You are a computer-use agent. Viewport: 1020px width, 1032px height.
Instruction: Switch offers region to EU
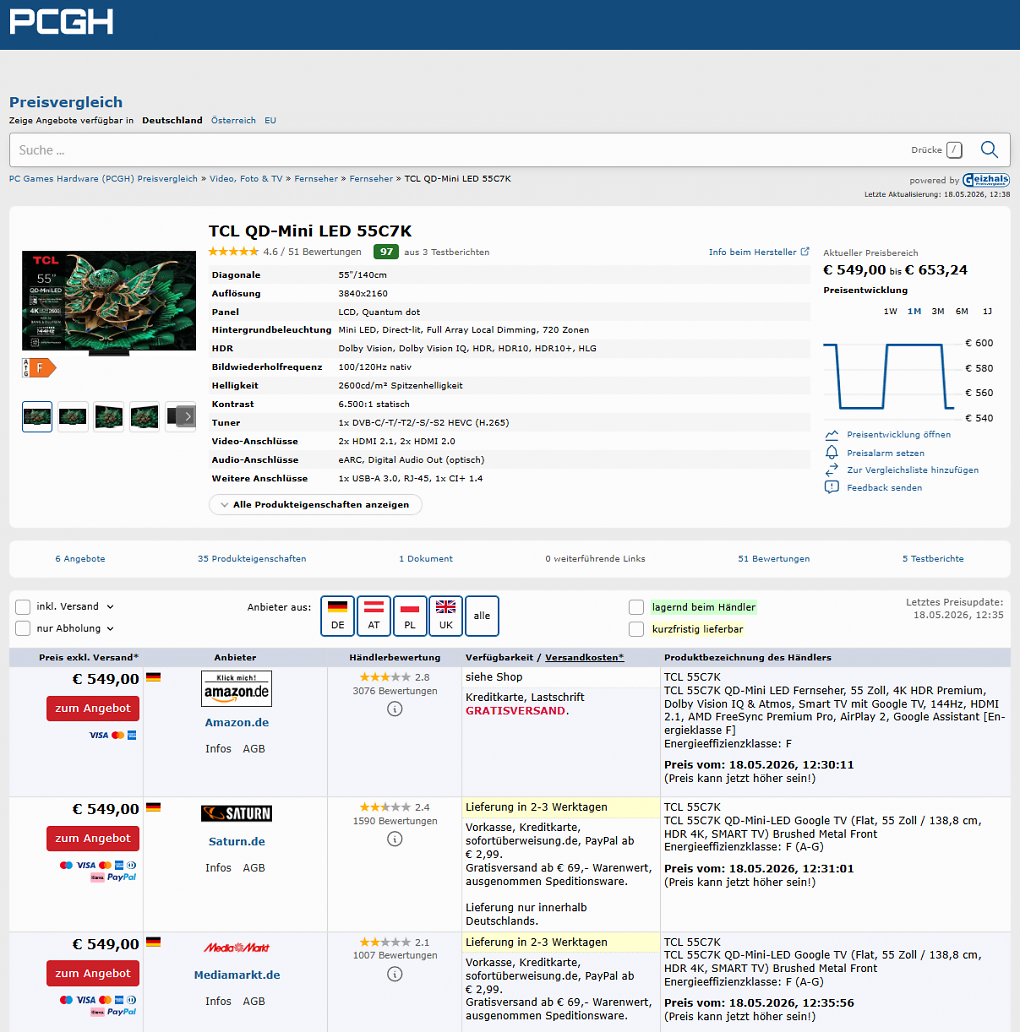pos(270,120)
